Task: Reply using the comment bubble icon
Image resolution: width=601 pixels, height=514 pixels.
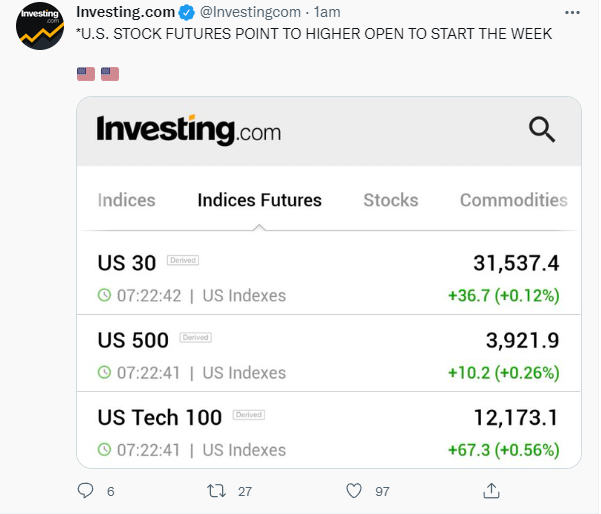Action: 85,490
